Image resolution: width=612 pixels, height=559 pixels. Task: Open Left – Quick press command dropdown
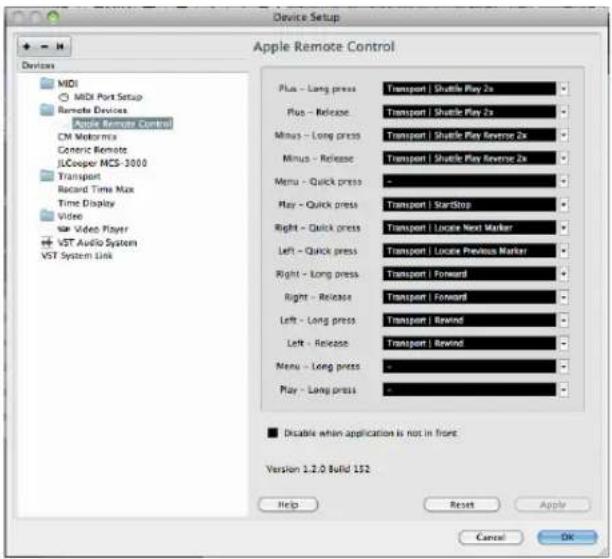tap(564, 251)
